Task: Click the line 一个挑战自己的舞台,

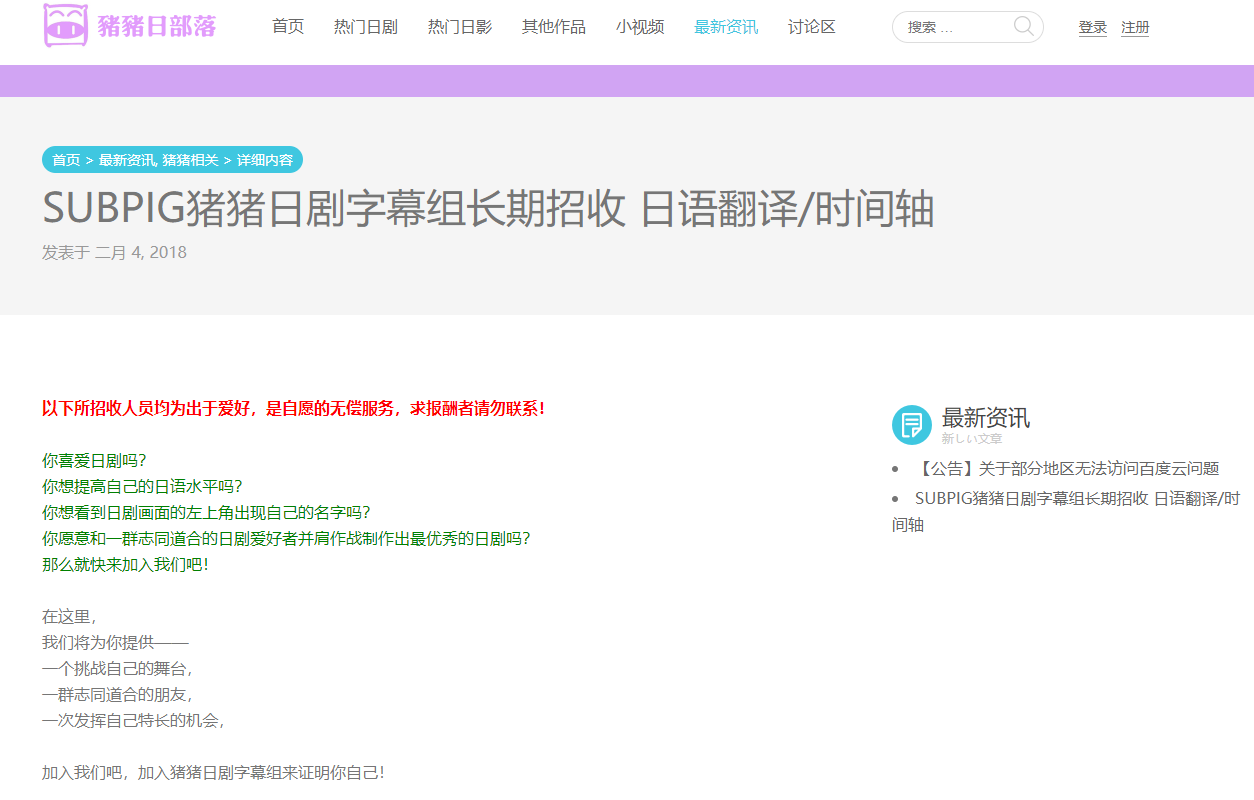Action: tap(117, 669)
